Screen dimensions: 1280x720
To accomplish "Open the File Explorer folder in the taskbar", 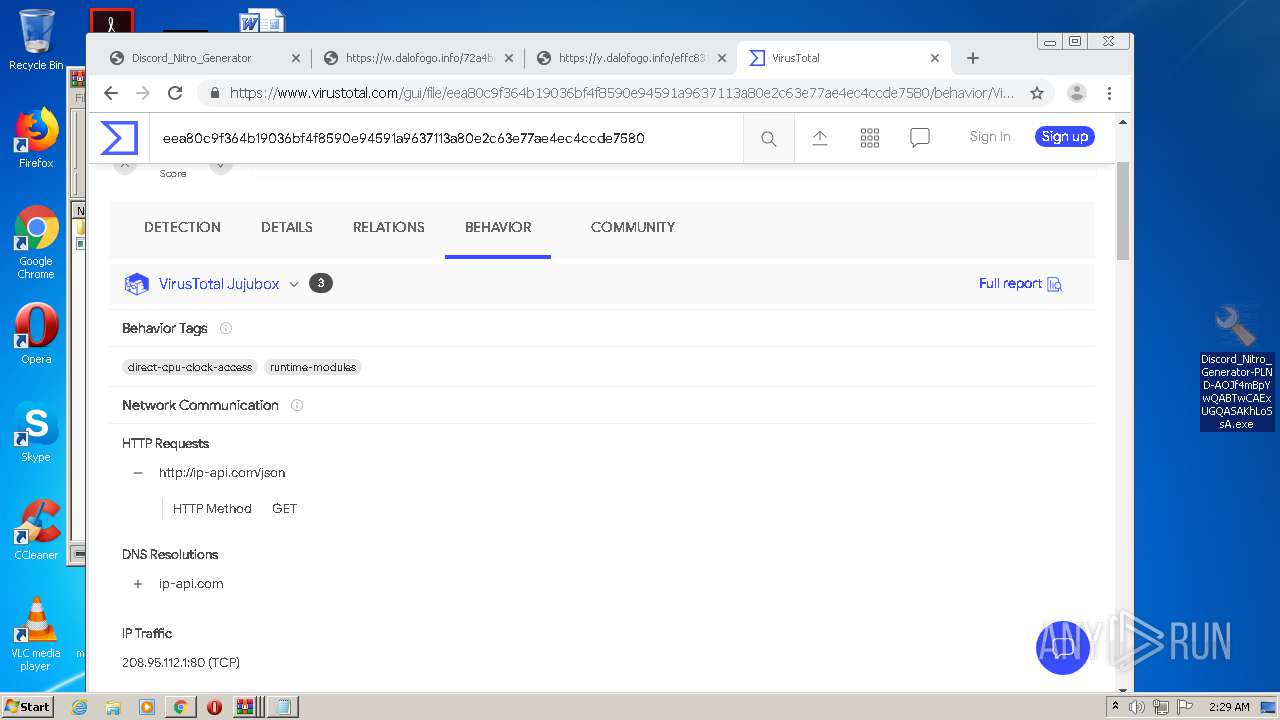I will [x=113, y=707].
